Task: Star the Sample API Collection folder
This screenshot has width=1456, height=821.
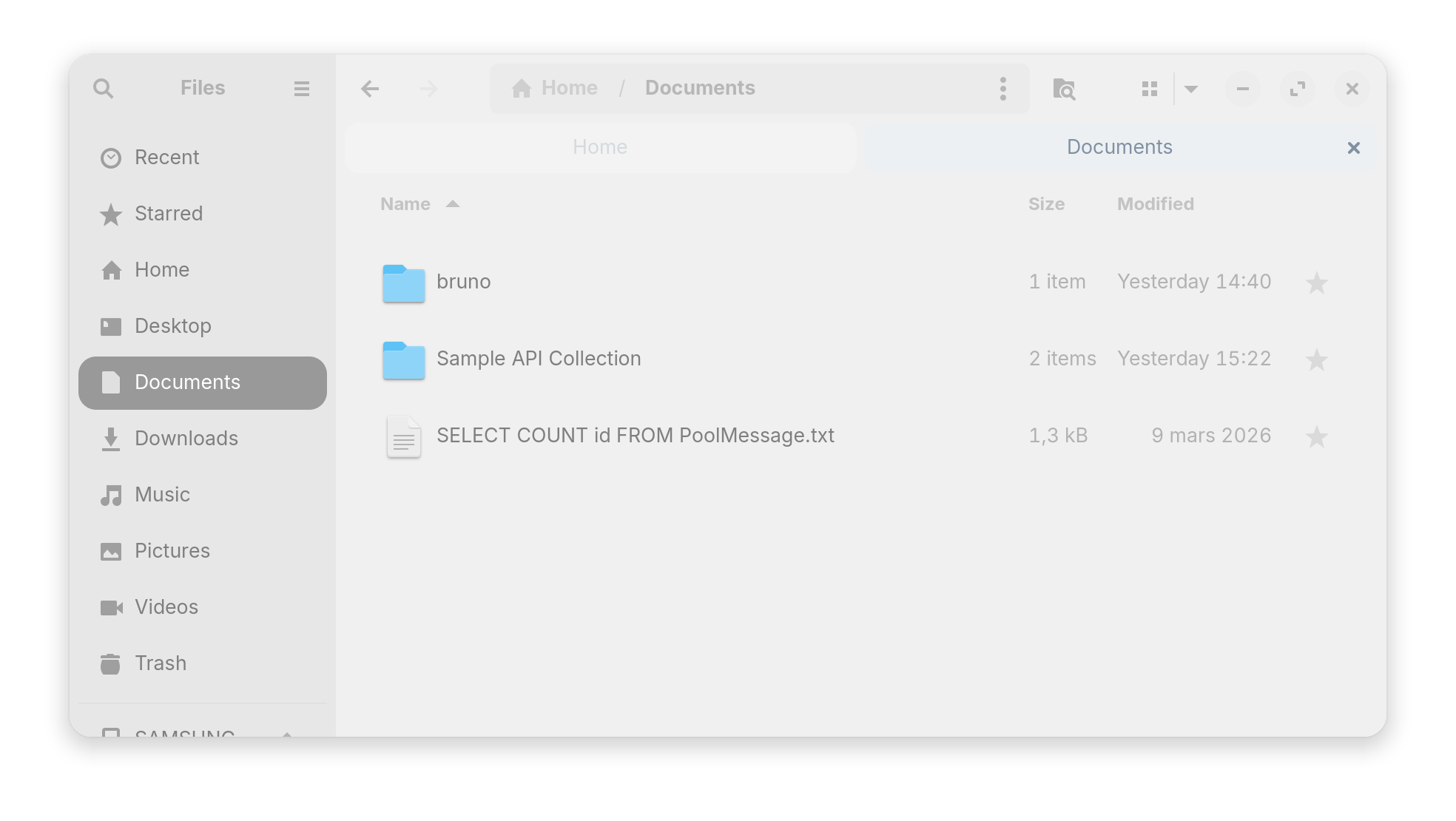Action: click(x=1316, y=360)
